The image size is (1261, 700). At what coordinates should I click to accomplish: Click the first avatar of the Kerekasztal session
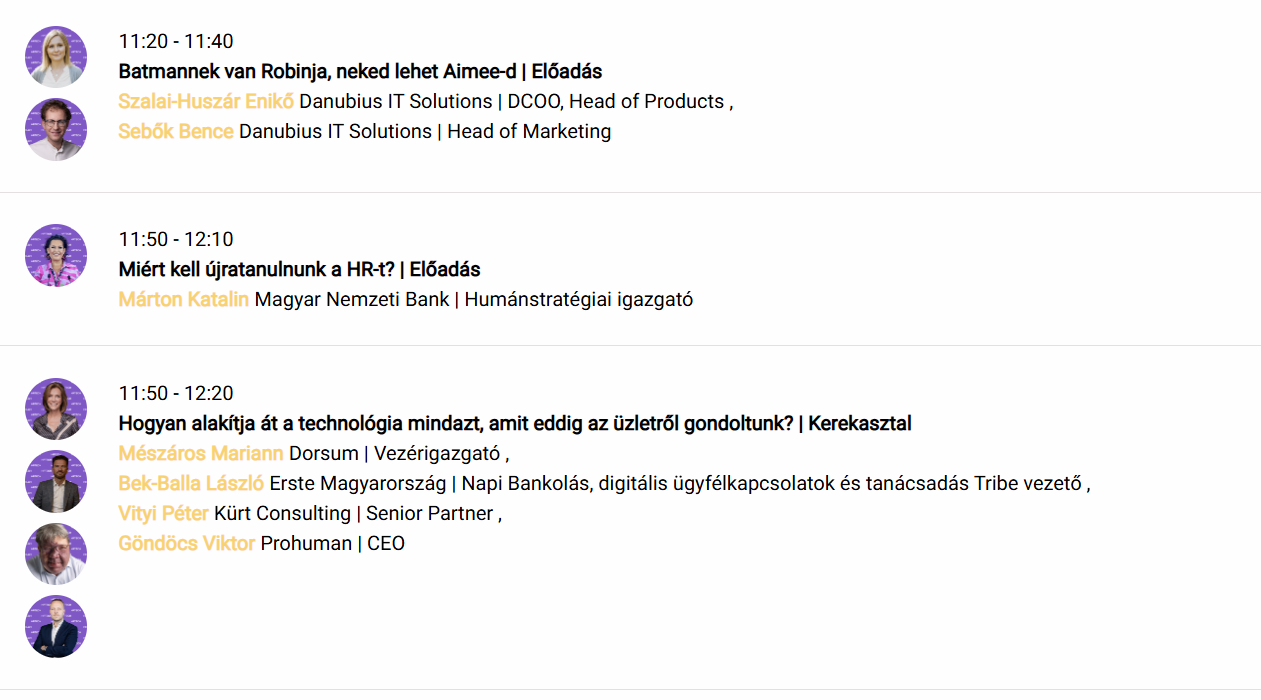point(56,409)
